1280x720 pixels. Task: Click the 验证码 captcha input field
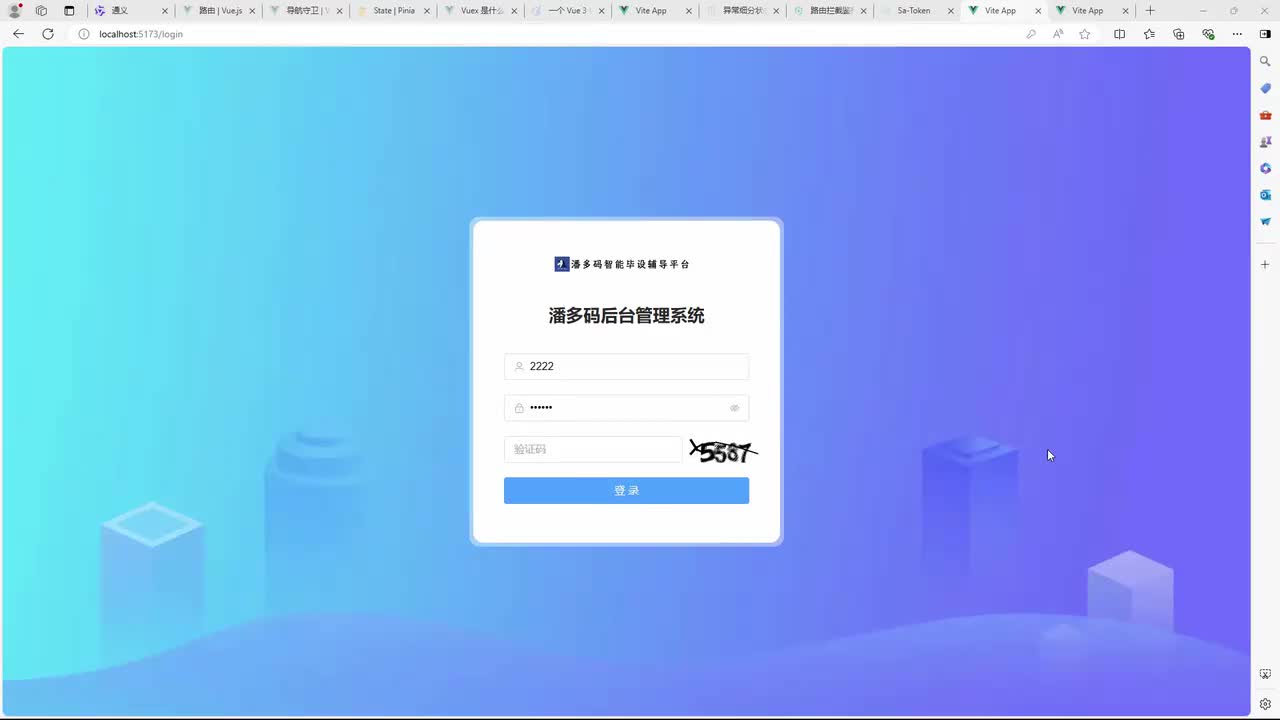click(593, 449)
